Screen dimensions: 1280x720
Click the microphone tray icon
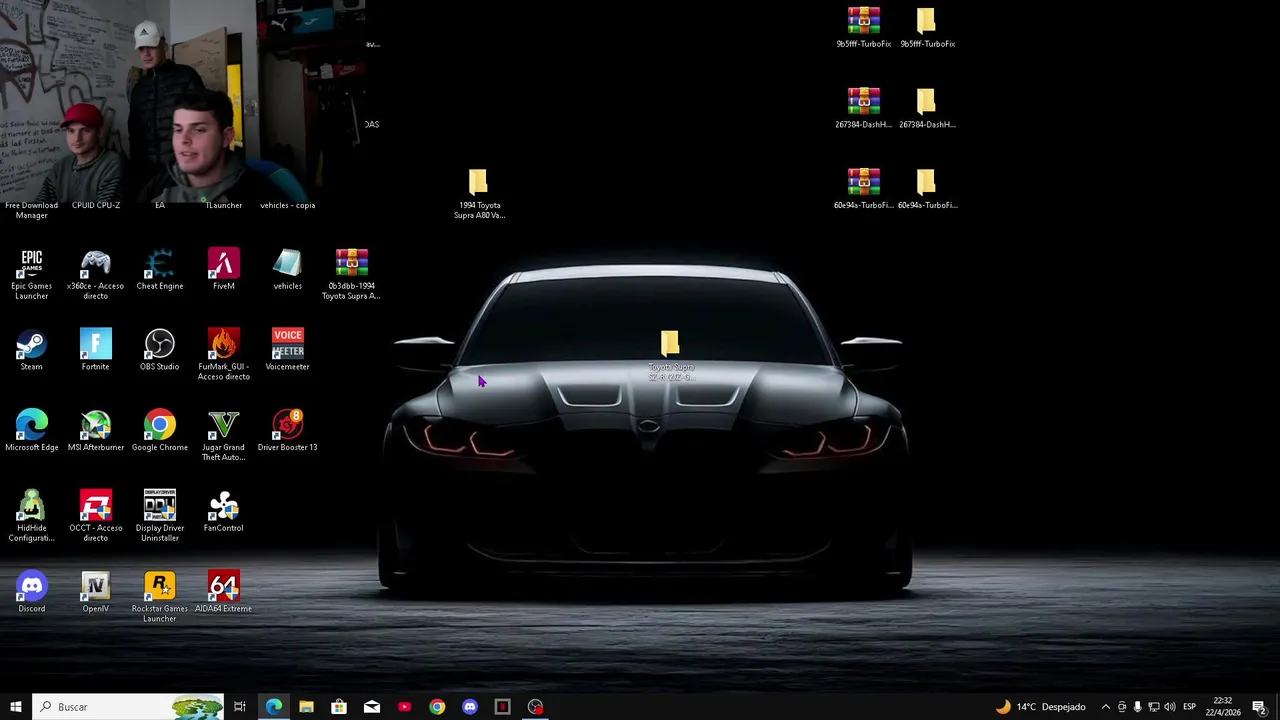click(x=1137, y=707)
